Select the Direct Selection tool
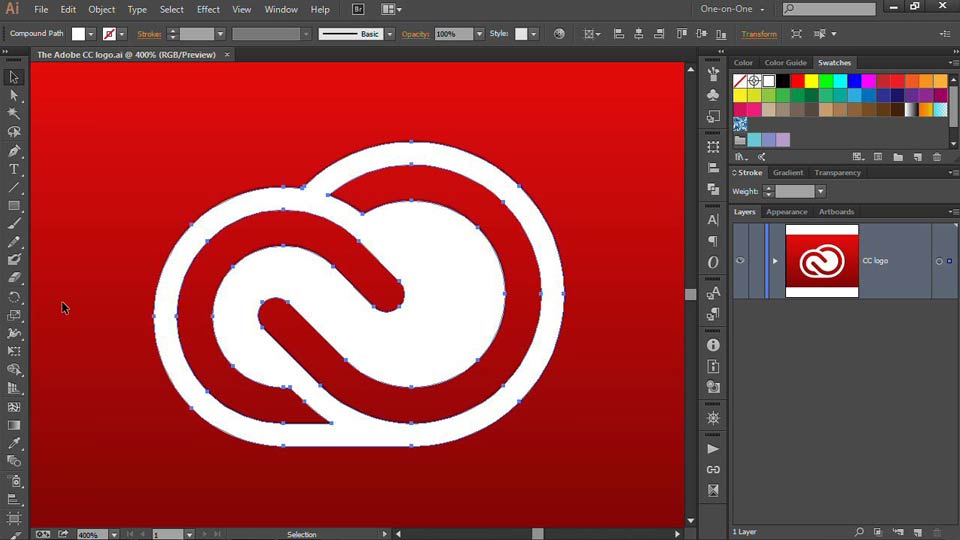Image resolution: width=960 pixels, height=540 pixels. 13,96
